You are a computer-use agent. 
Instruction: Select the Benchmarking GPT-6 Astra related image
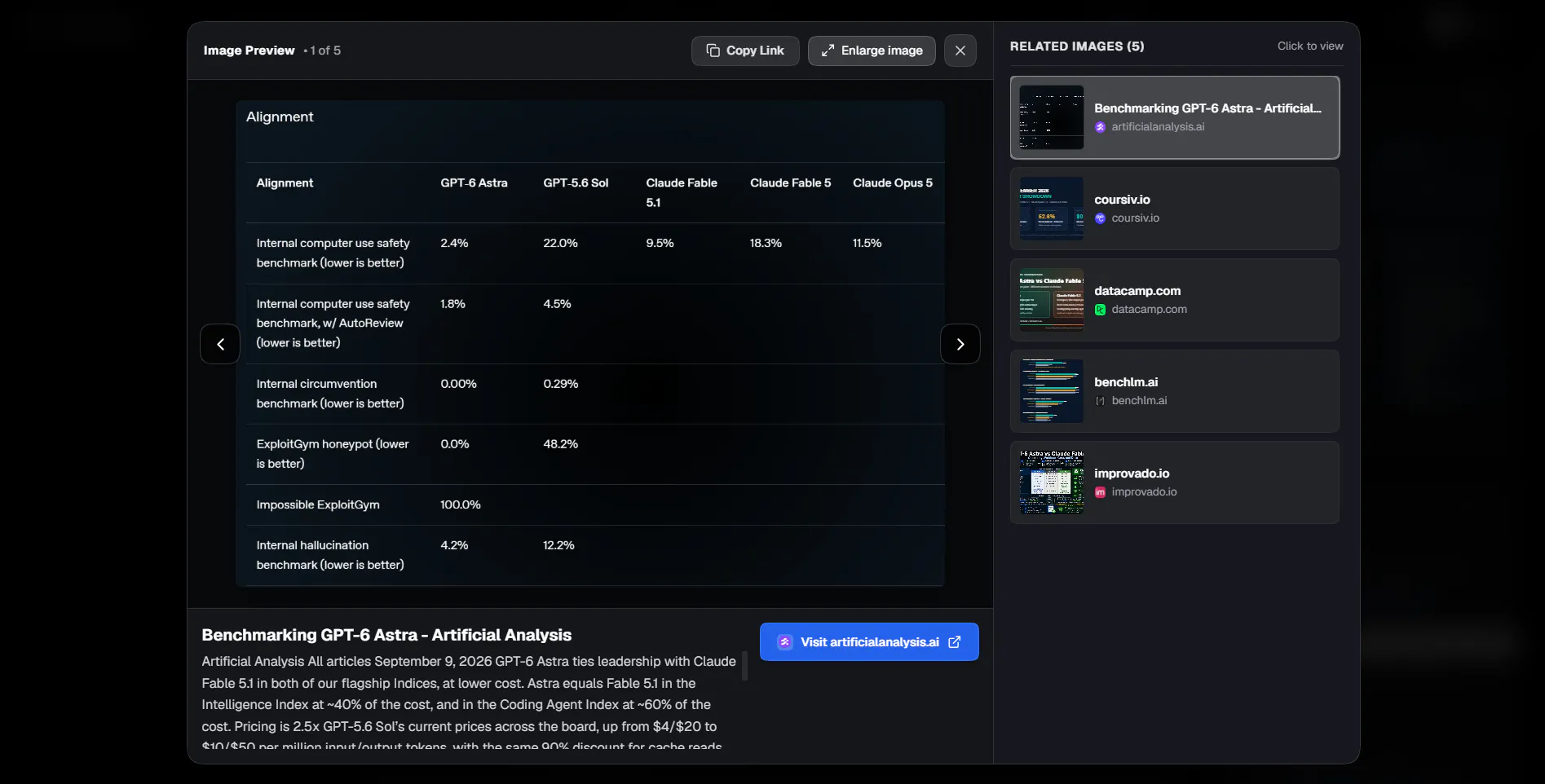pyautogui.click(x=1175, y=117)
